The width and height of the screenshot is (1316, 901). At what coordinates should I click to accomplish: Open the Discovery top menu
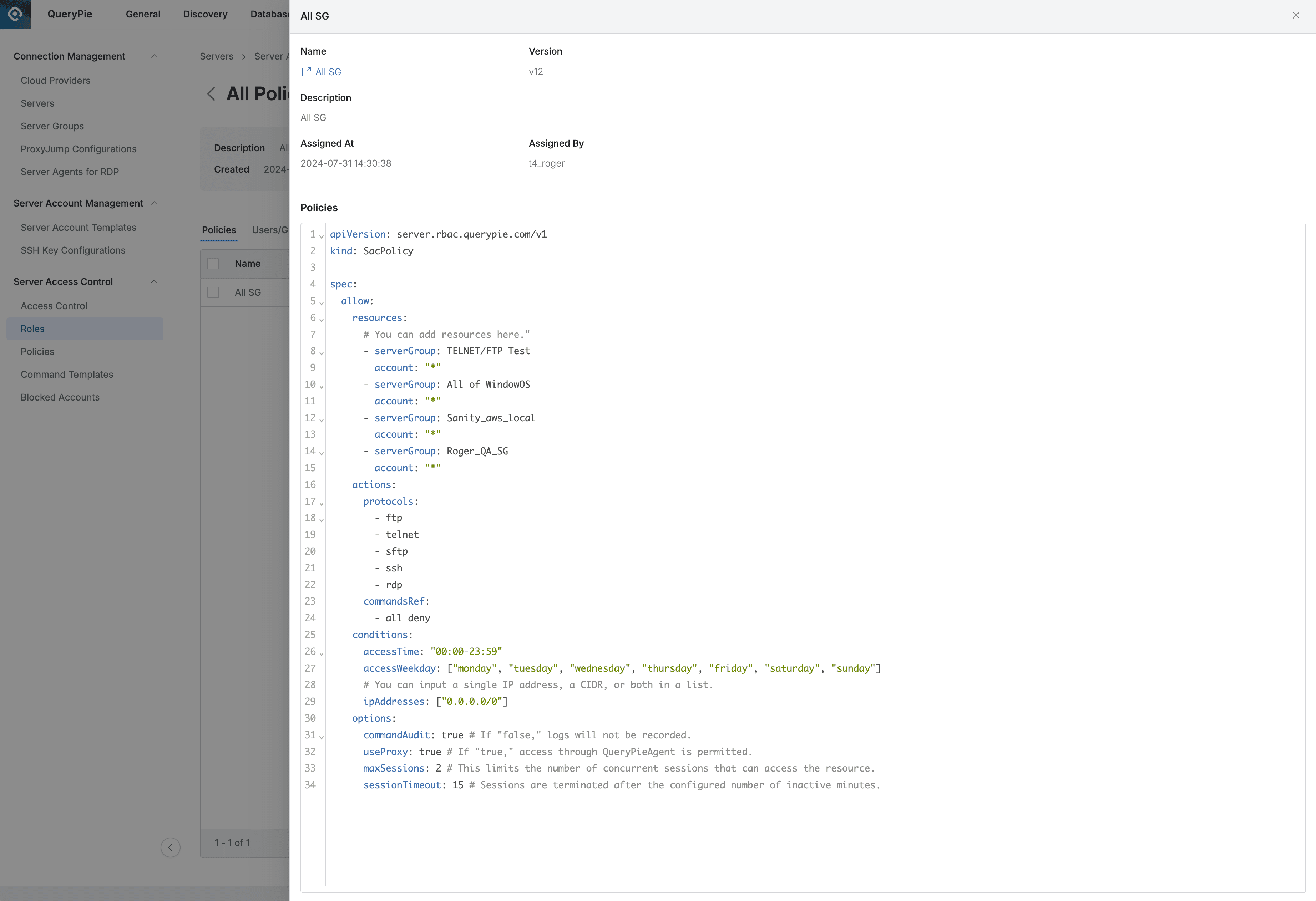(205, 14)
